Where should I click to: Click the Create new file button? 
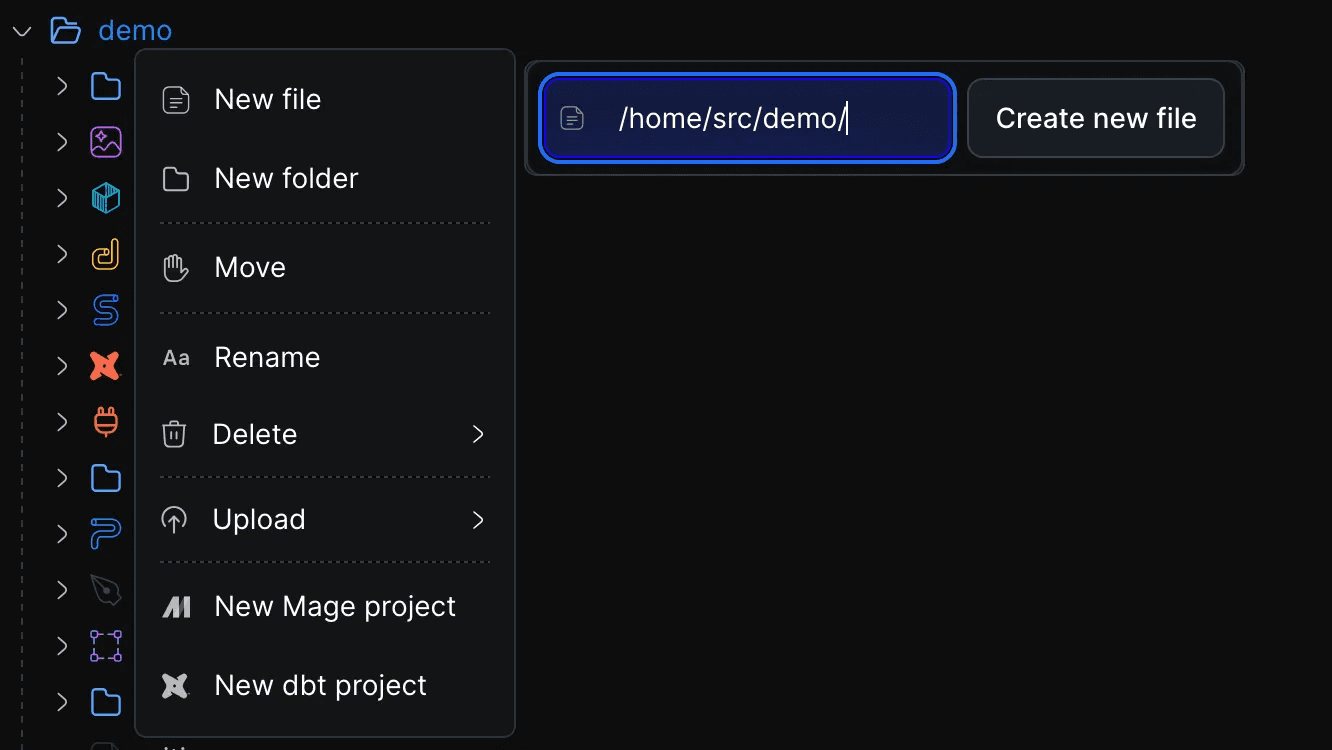coord(1096,118)
